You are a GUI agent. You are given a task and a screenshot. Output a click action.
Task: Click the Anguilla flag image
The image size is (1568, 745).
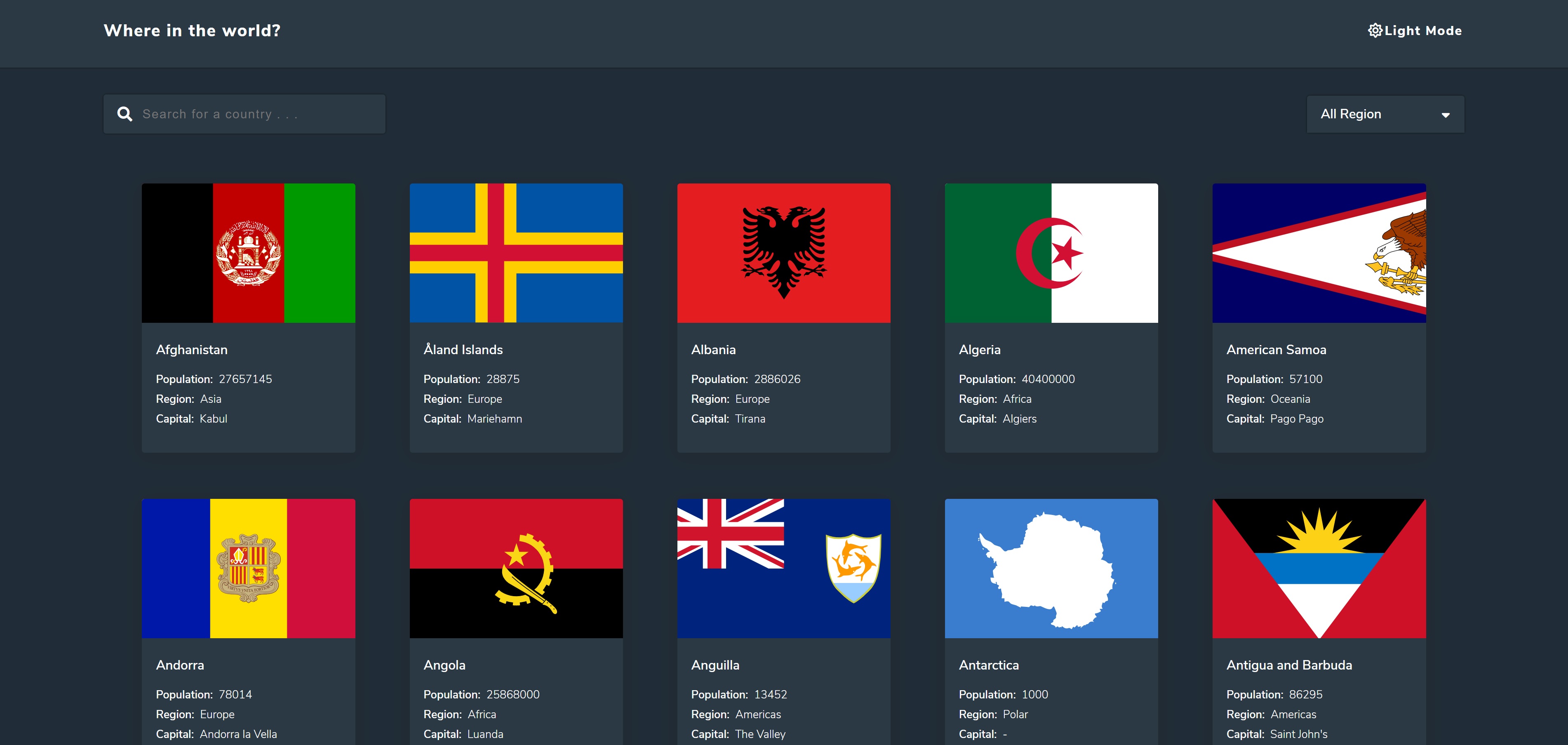pos(783,568)
